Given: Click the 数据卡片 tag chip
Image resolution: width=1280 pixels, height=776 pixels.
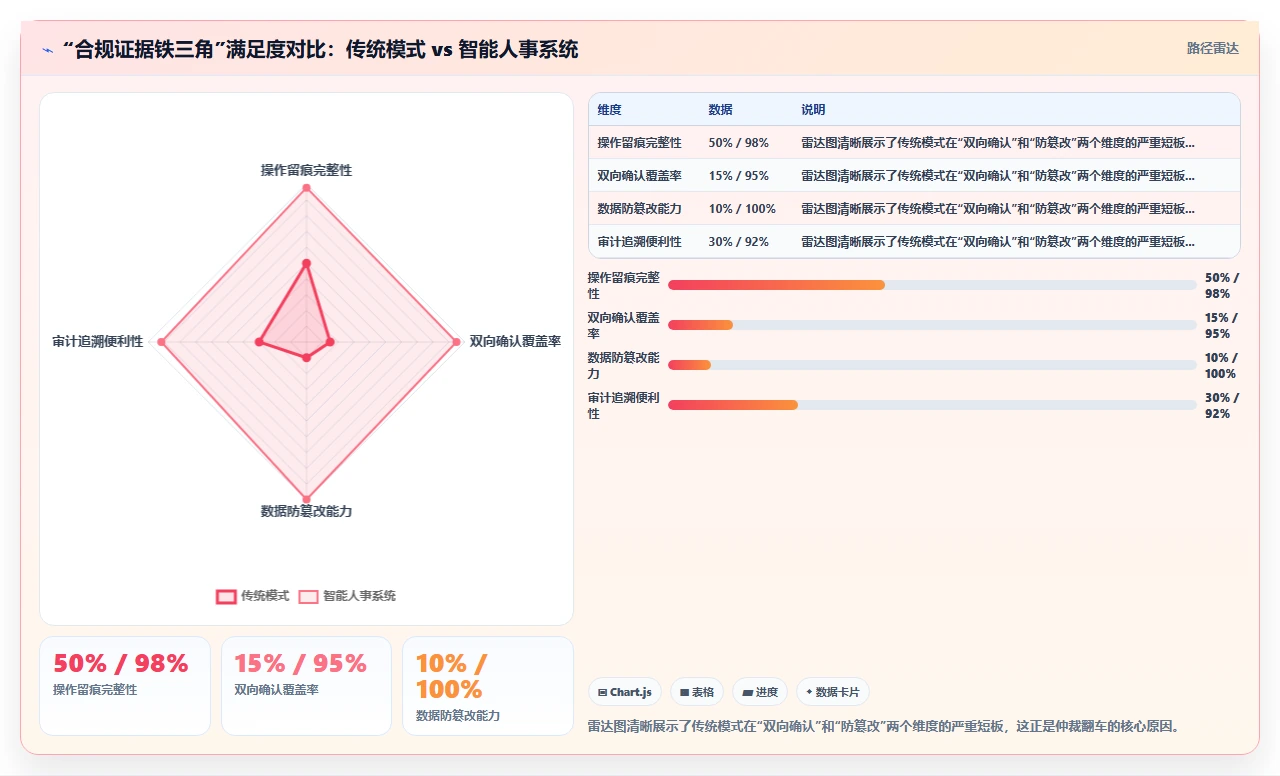Looking at the screenshot, I should [x=833, y=692].
